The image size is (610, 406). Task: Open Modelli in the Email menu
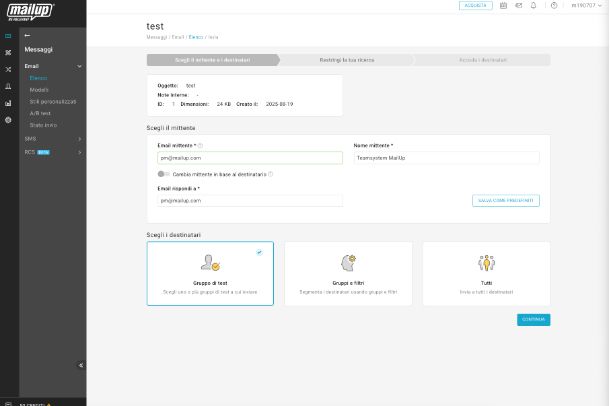coord(39,89)
